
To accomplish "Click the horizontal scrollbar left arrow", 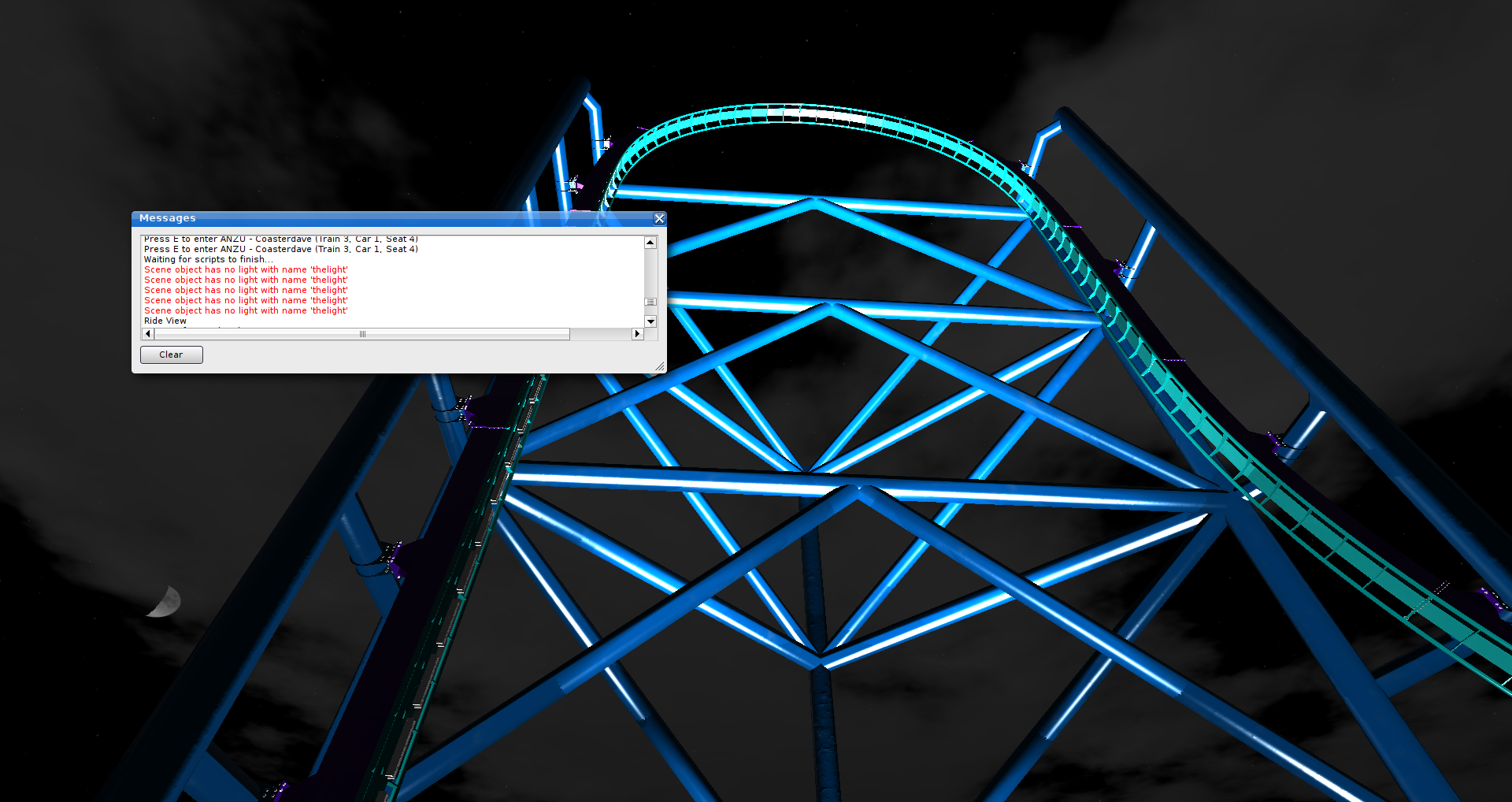I will (148, 334).
